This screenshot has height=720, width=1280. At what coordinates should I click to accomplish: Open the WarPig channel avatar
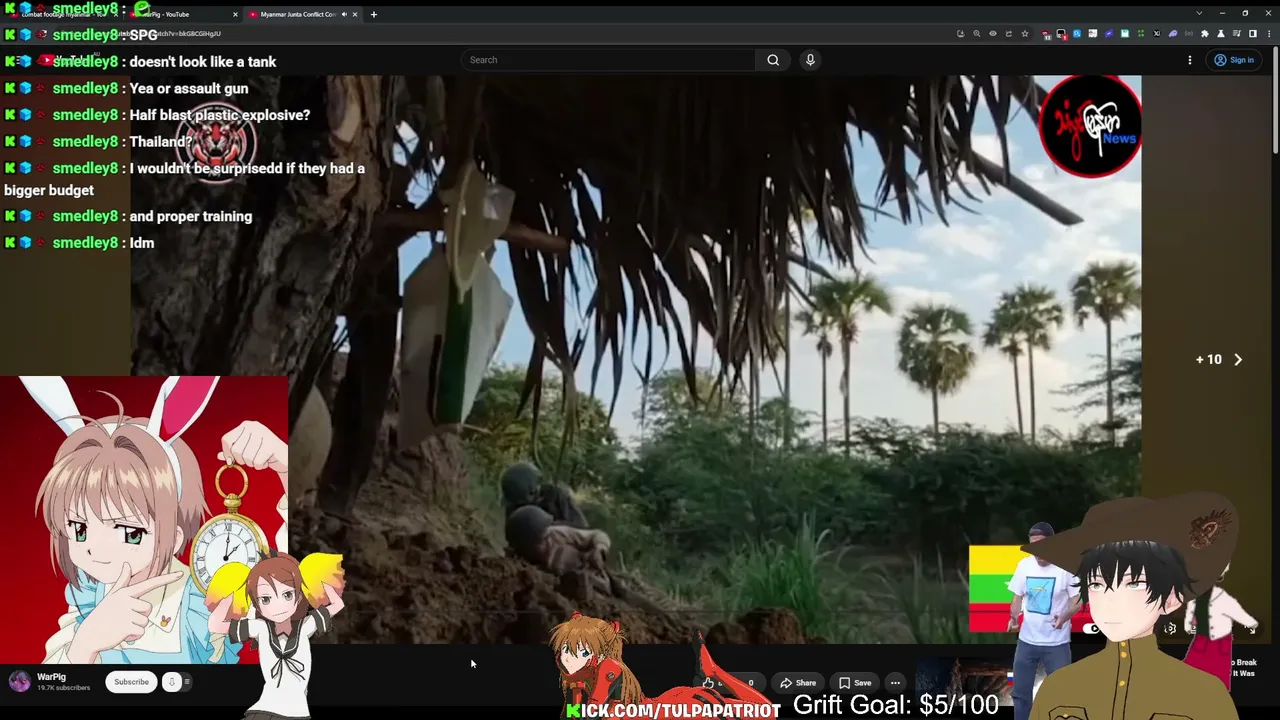pyautogui.click(x=20, y=682)
